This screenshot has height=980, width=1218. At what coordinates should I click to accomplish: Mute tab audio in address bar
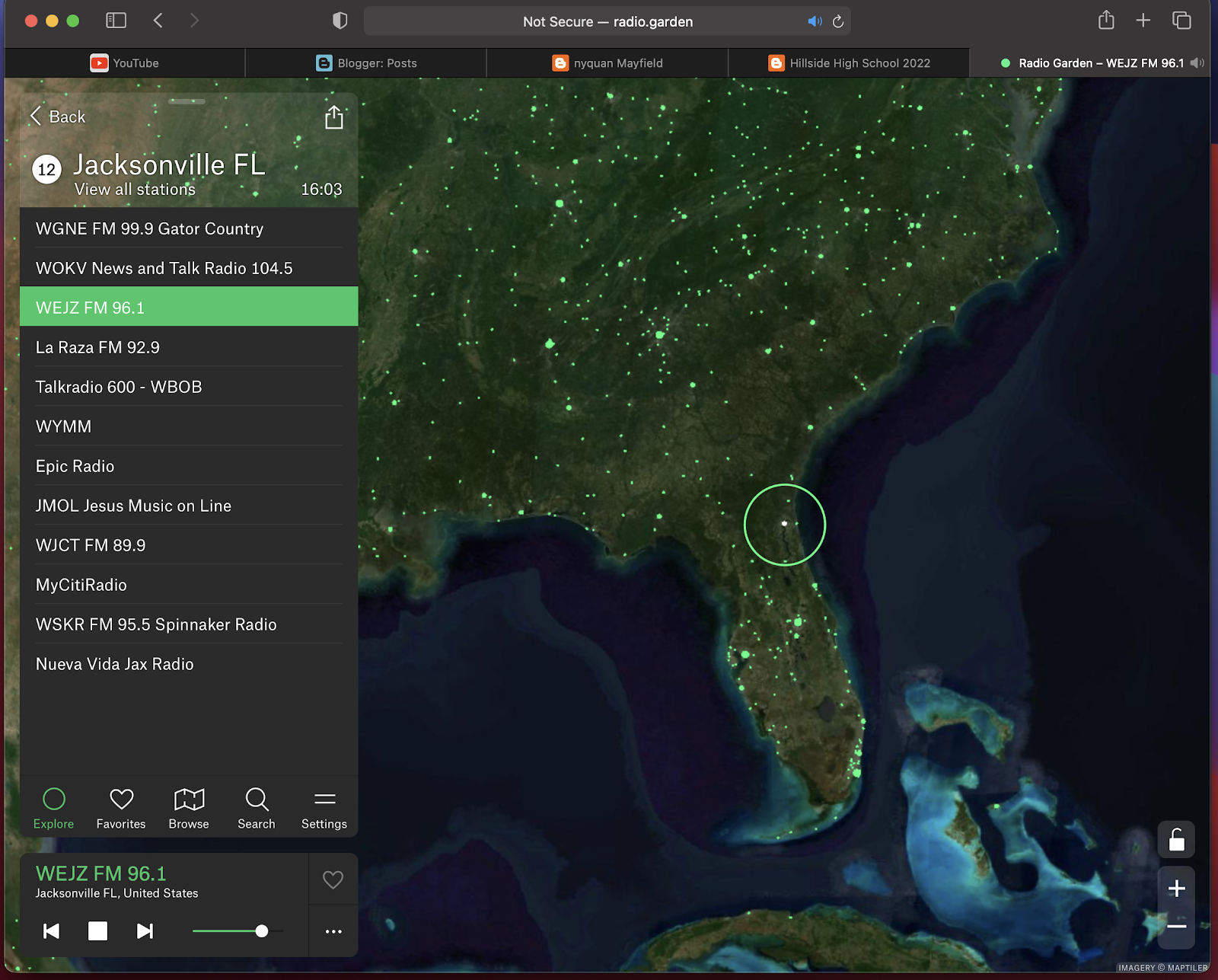click(815, 21)
